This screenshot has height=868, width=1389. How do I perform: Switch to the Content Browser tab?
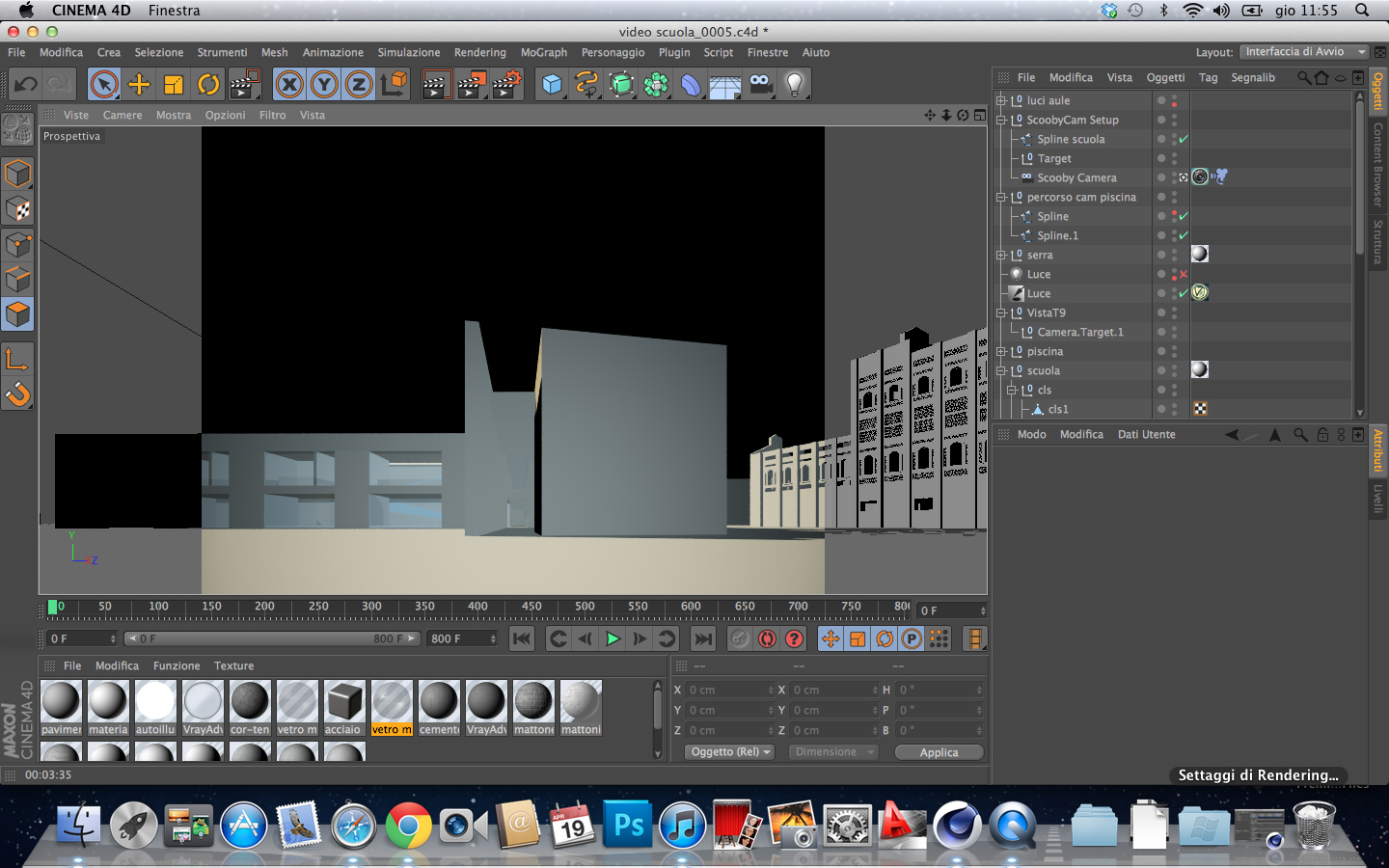1378,164
